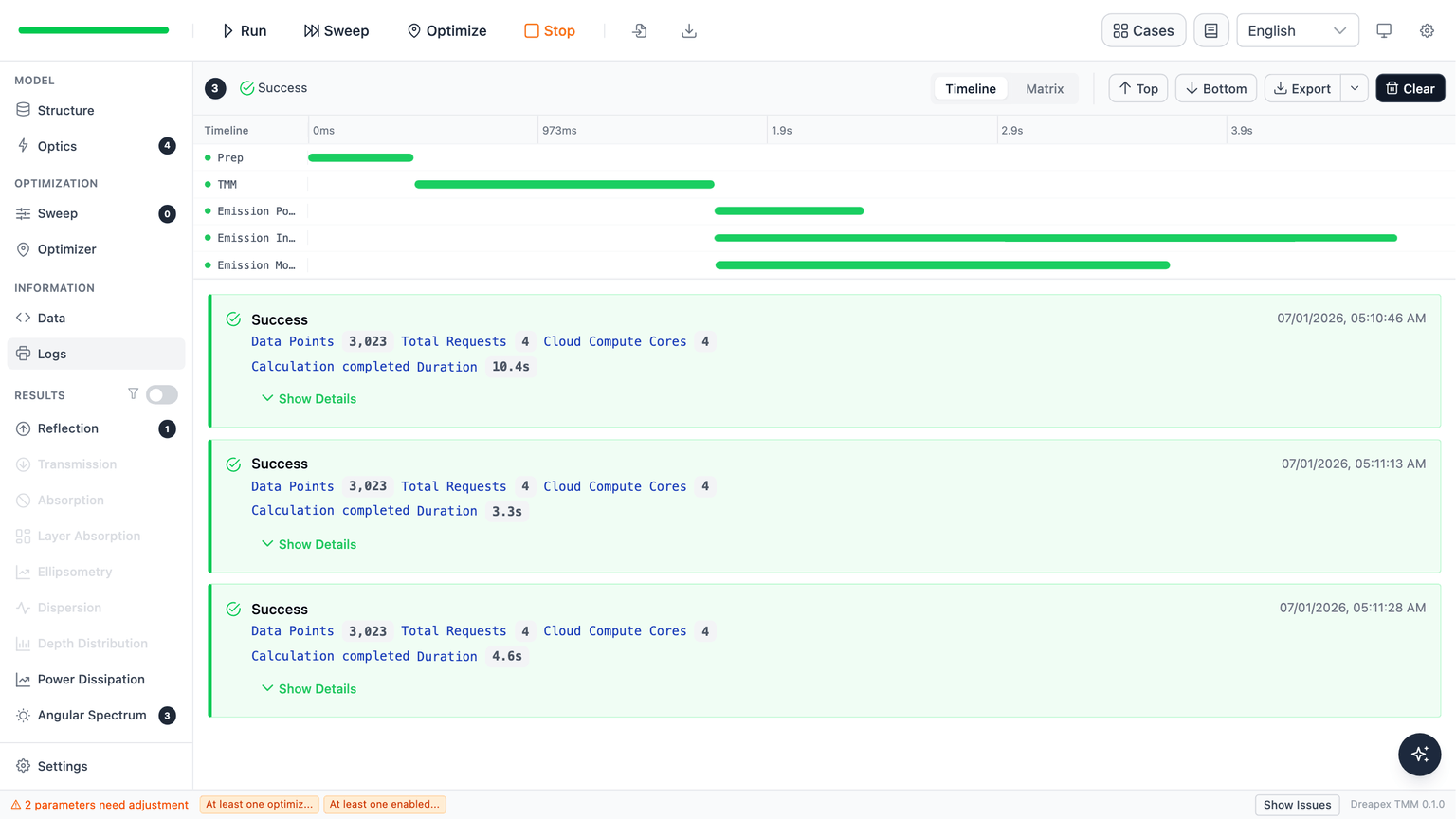
Task: Open the Export options dropdown arrow
Action: click(x=1355, y=88)
